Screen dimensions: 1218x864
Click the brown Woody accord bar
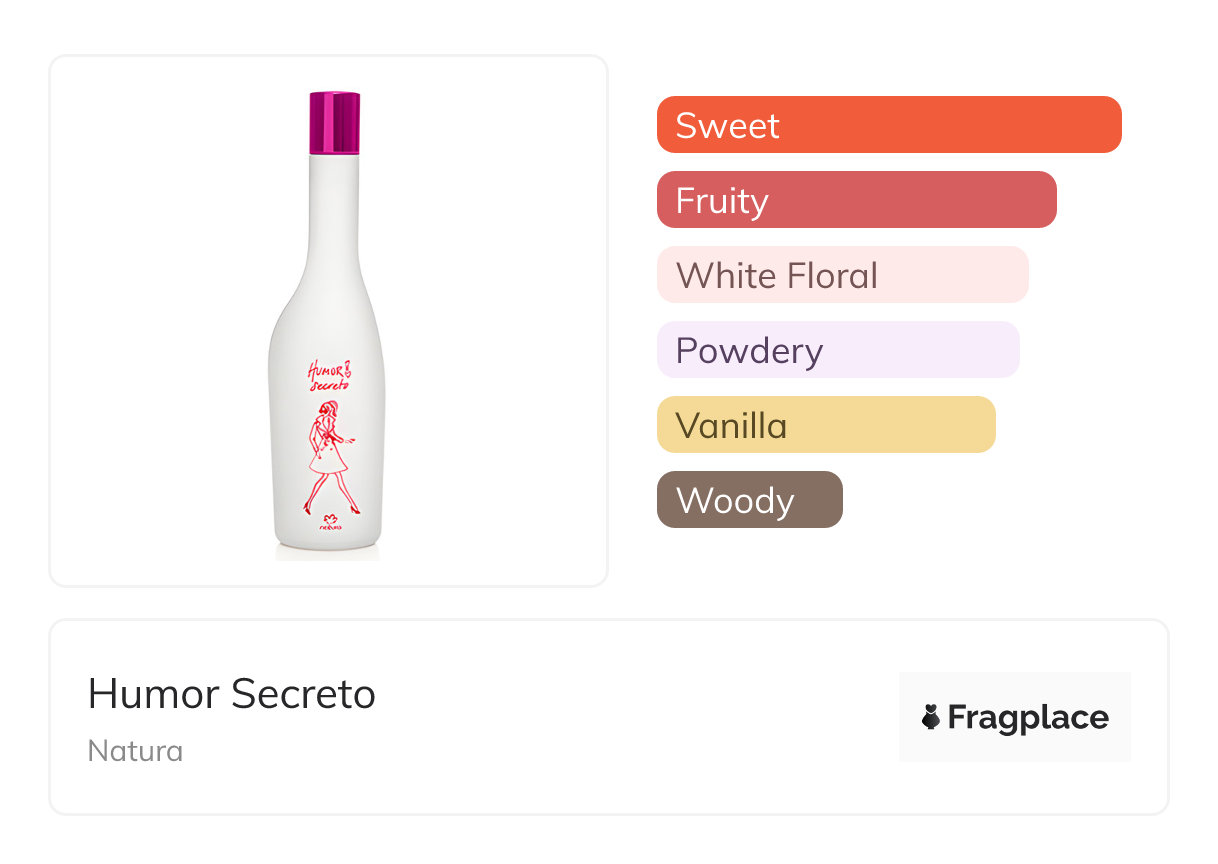pyautogui.click(x=749, y=500)
